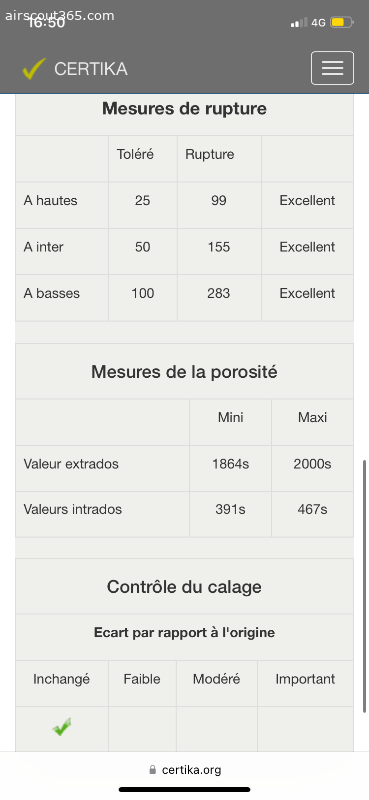369x800 pixels.
Task: Click the Modéré column header
Action: (x=216, y=679)
